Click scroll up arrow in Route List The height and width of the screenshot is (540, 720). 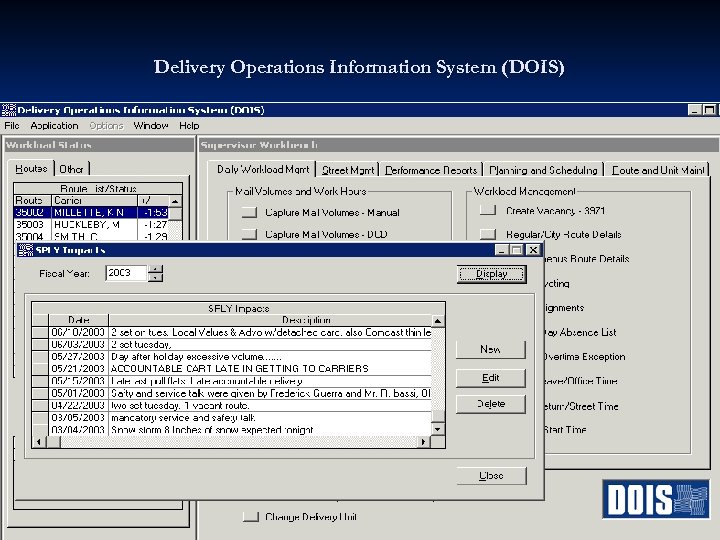(x=175, y=201)
